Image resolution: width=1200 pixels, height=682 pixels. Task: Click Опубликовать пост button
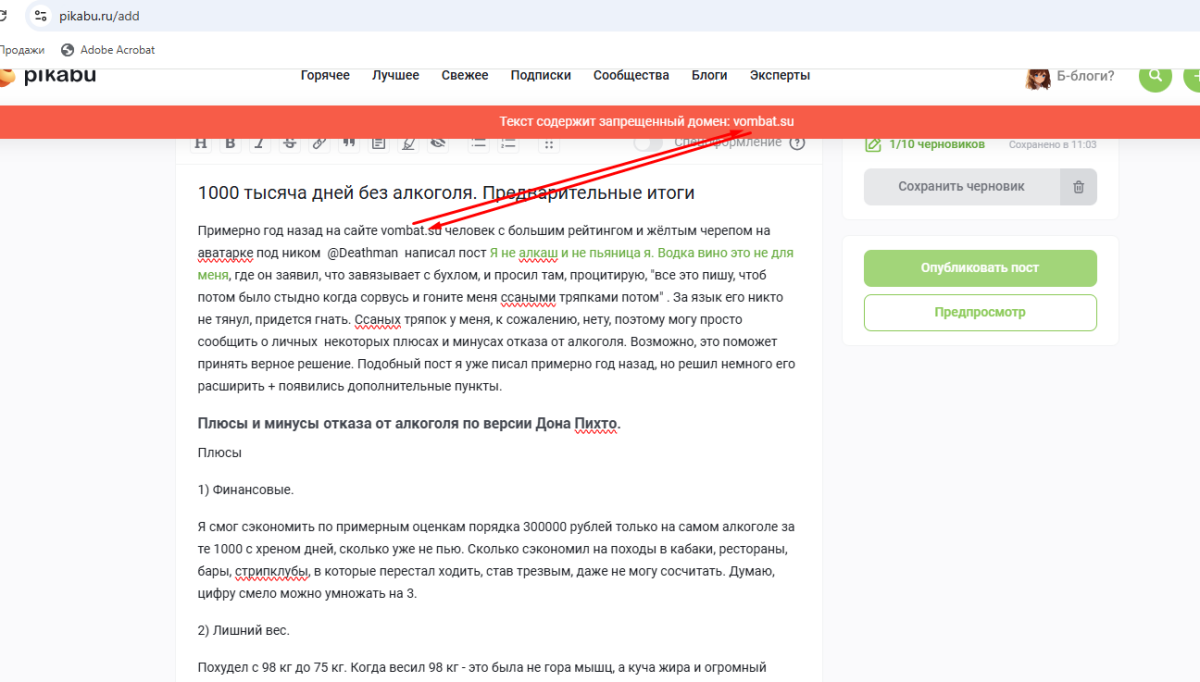click(980, 268)
